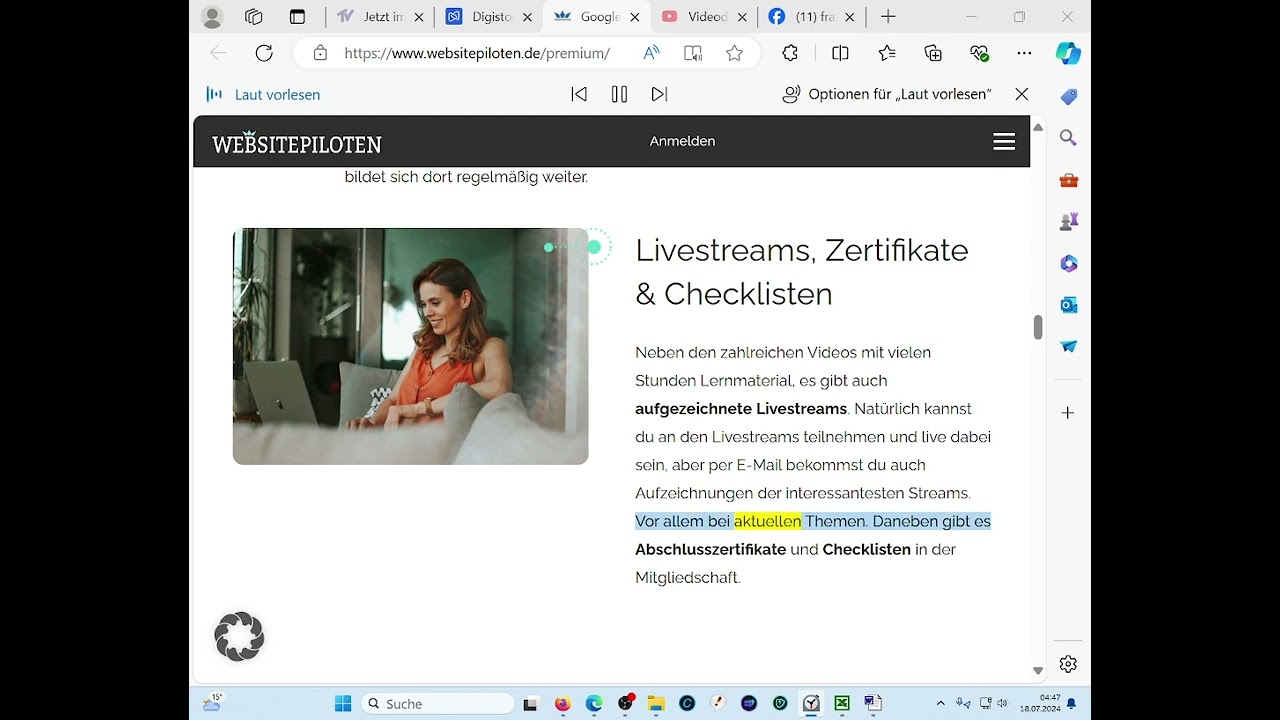
Task: Open Browser essentials heart icon
Action: (x=979, y=53)
